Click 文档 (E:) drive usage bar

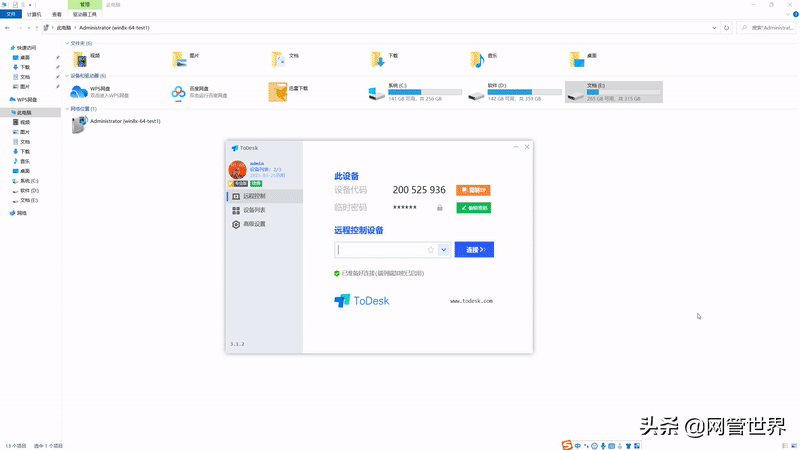tap(623, 92)
